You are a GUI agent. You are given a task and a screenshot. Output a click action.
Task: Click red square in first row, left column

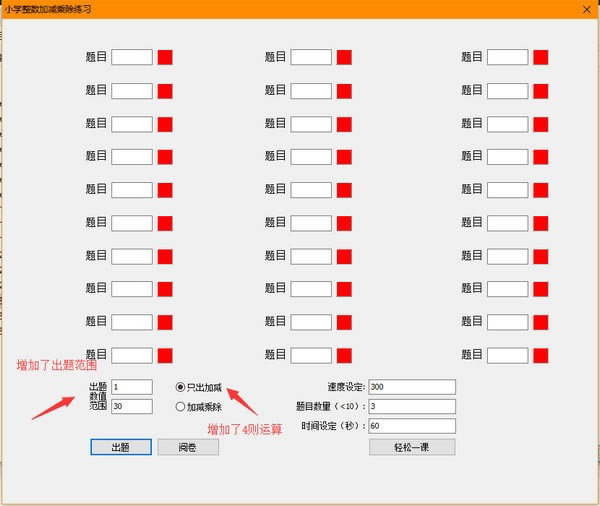pyautogui.click(x=165, y=57)
